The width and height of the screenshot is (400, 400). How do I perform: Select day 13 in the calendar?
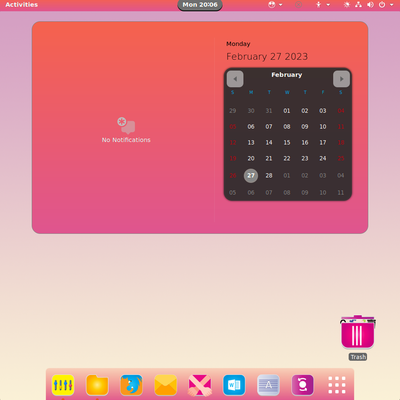click(x=251, y=143)
